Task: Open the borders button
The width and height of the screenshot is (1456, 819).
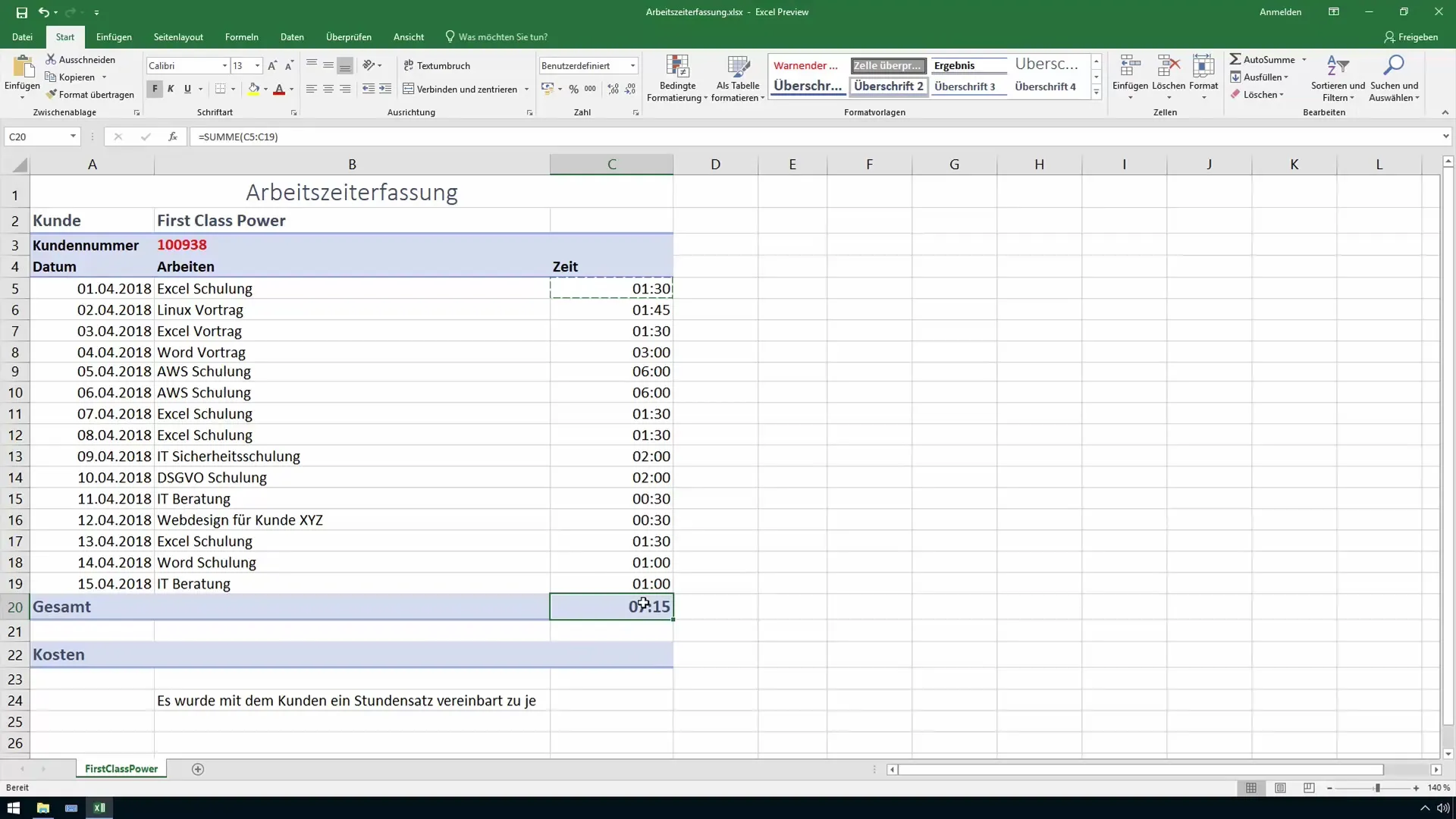Action: [x=220, y=89]
